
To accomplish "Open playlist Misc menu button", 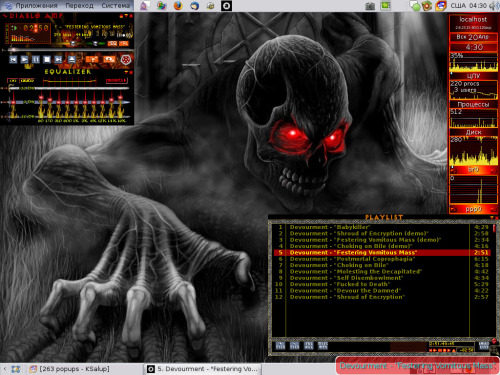I will coord(323,346).
